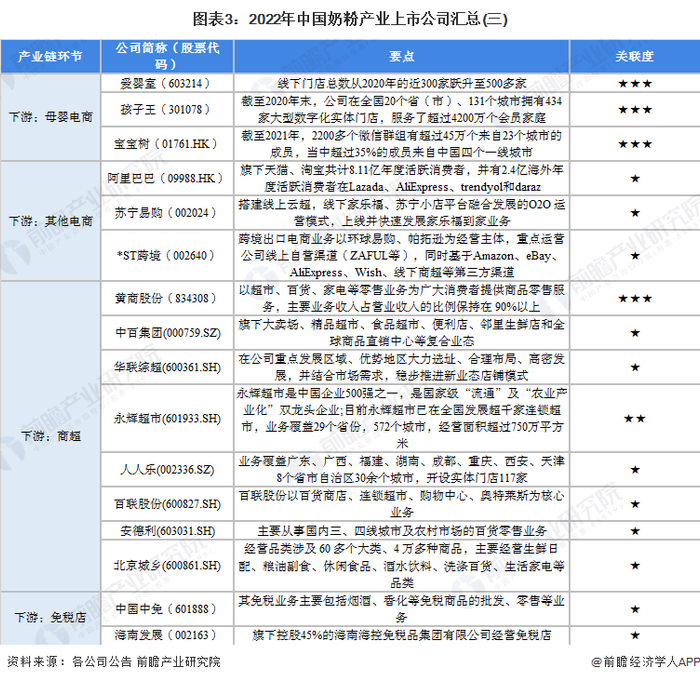700x681 pixels.
Task: Click one-star rating for 阿里巴巴 row
Action: click(x=635, y=179)
